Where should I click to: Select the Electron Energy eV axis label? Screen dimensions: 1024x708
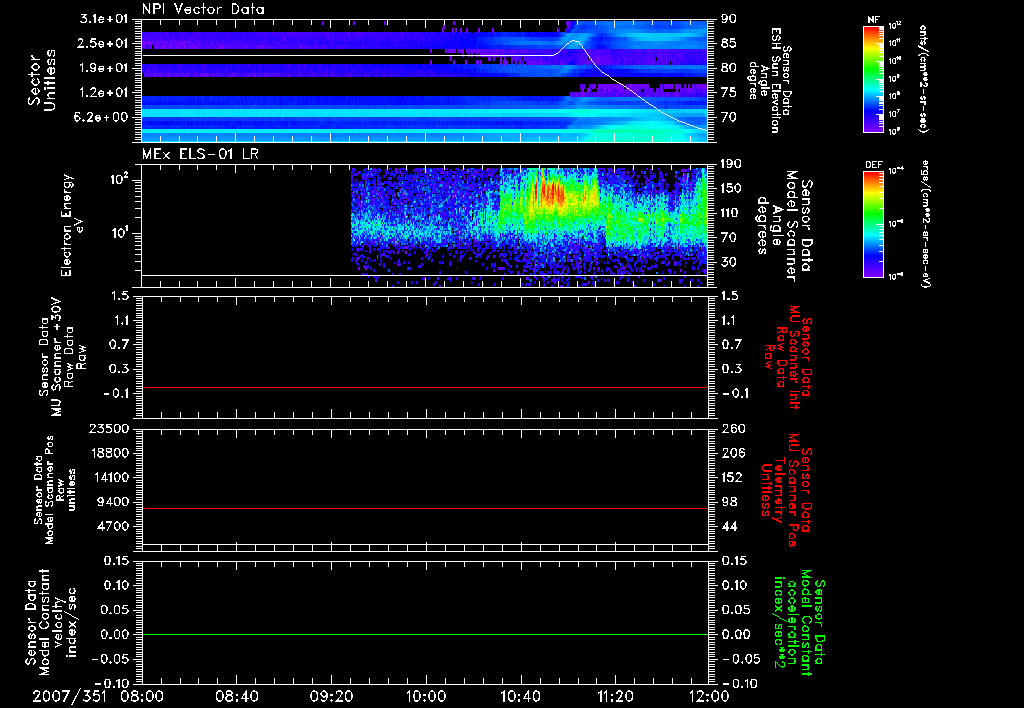[67, 225]
